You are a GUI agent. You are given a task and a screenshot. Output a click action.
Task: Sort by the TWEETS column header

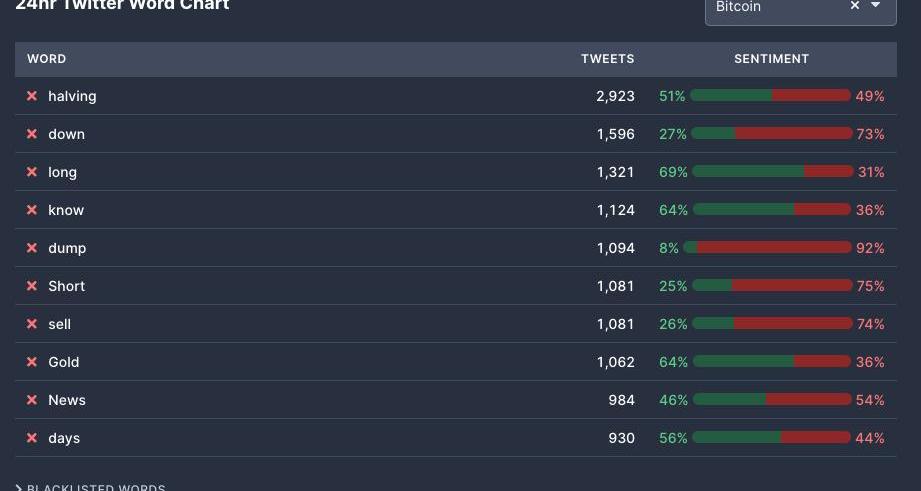click(607, 59)
